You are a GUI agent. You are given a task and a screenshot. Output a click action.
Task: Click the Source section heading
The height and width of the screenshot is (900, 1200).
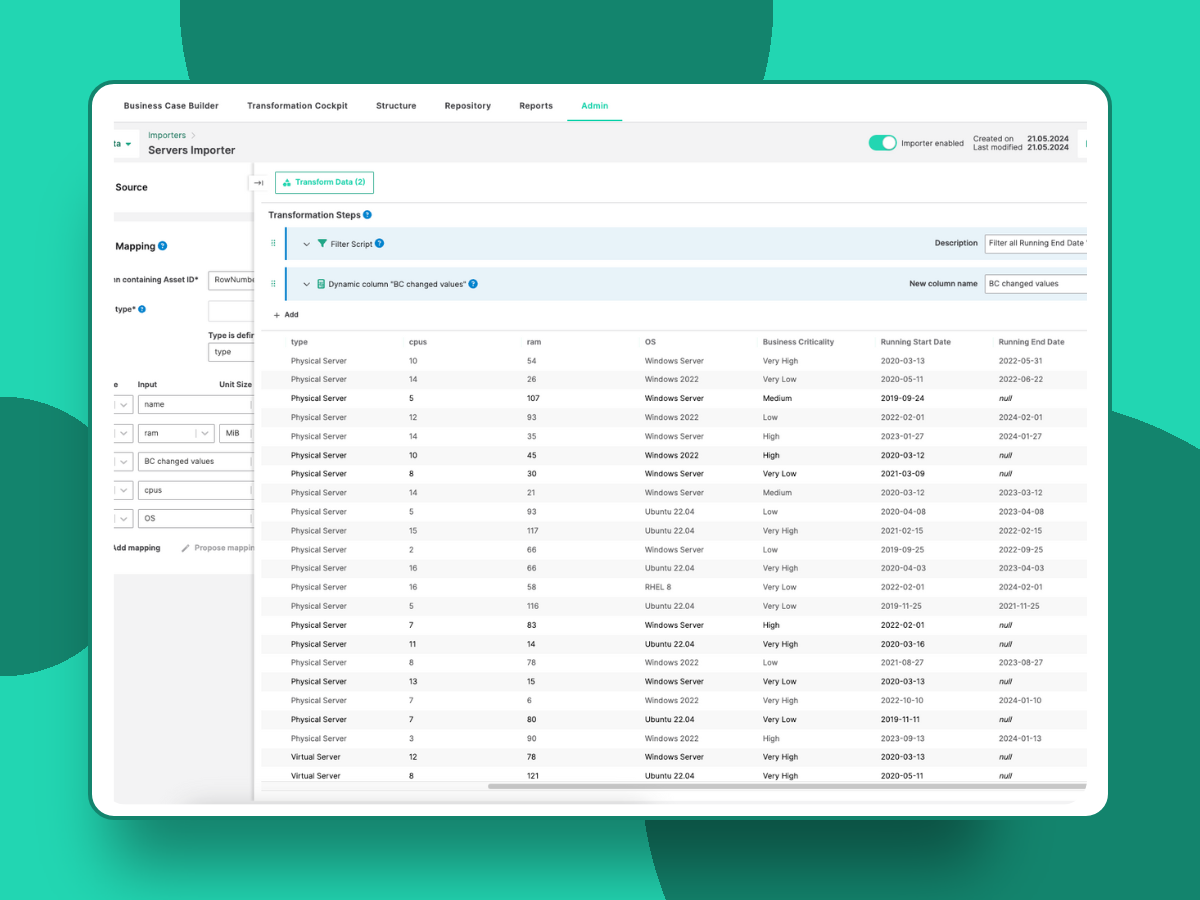pyautogui.click(x=131, y=187)
